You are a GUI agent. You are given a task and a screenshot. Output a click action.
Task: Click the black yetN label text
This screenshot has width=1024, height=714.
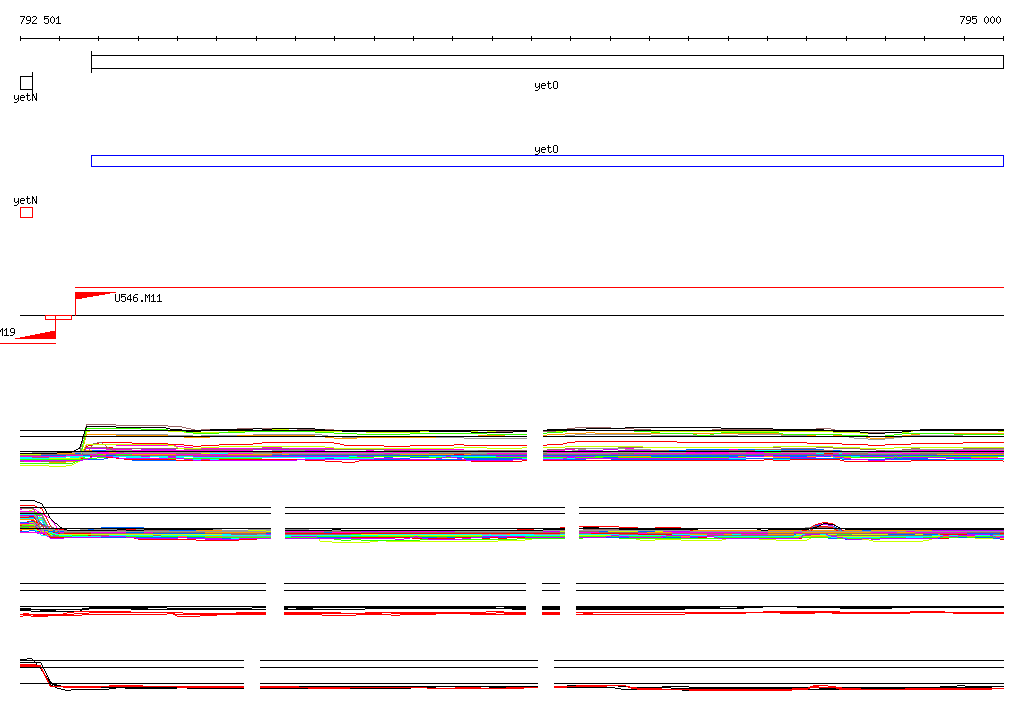(25, 97)
